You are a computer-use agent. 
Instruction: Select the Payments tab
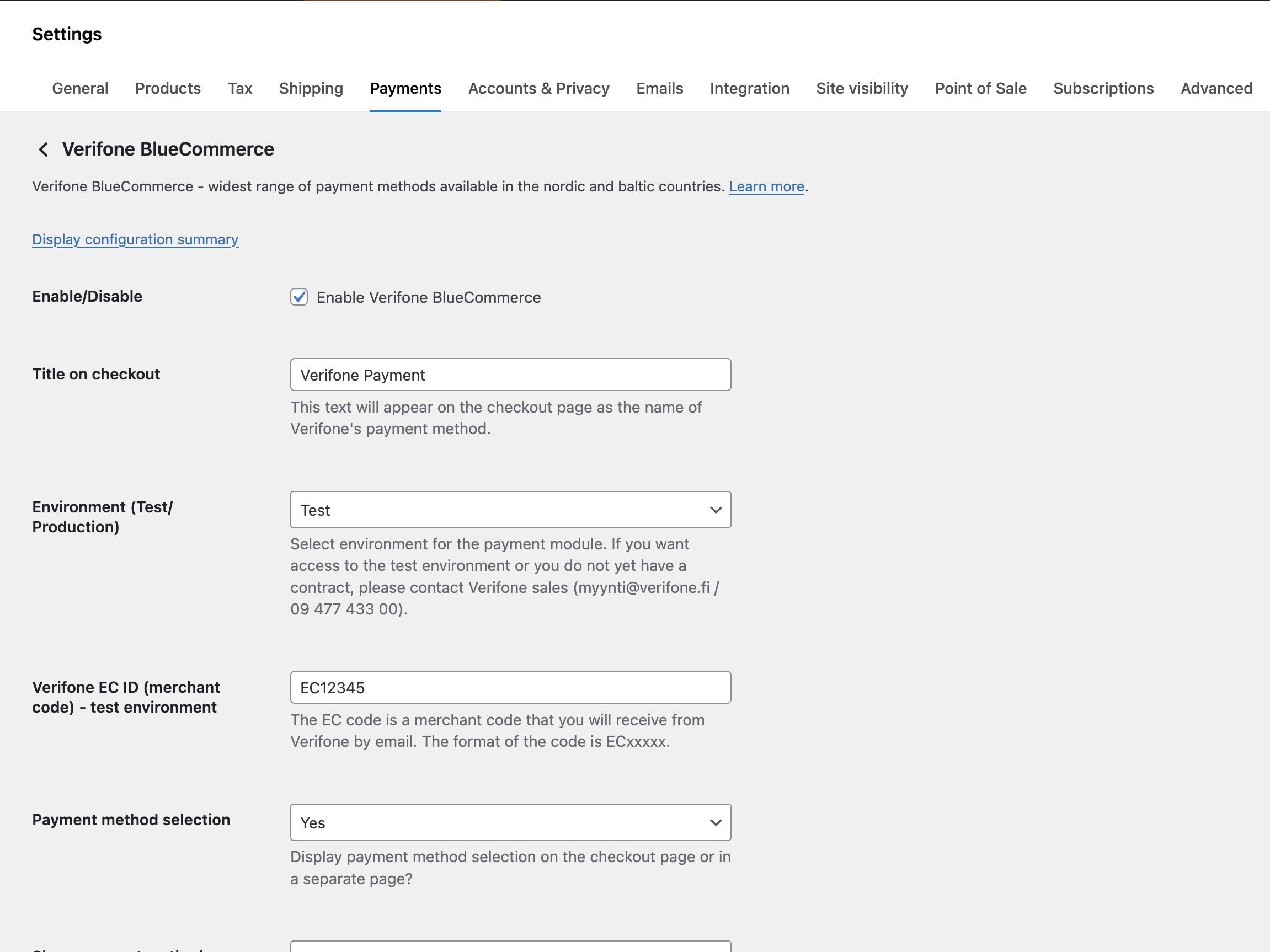pyautogui.click(x=405, y=88)
